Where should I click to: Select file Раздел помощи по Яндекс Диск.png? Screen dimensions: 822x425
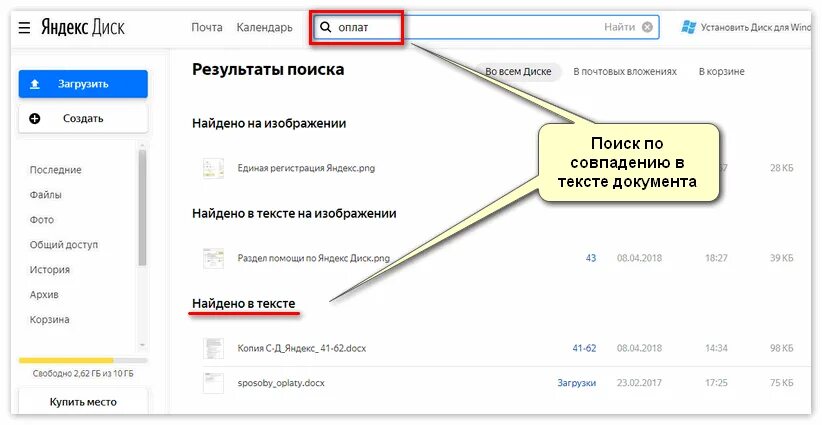click(x=314, y=258)
